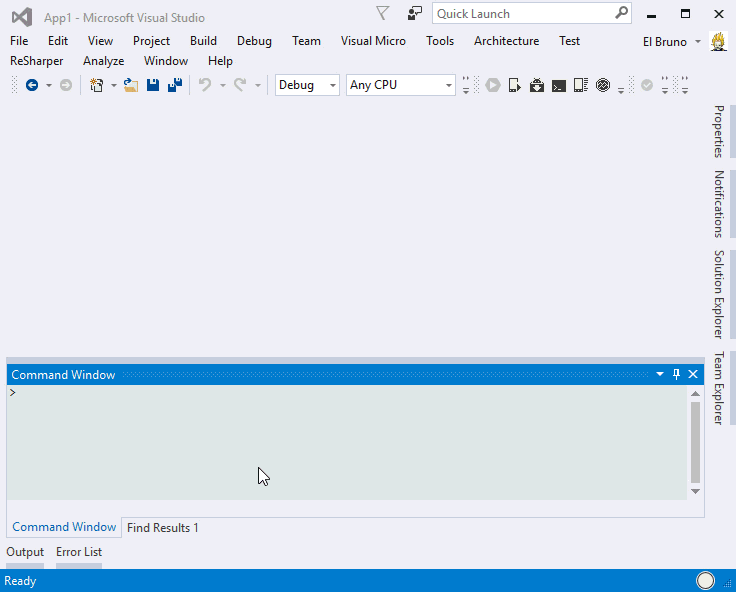Image resolution: width=736 pixels, height=592 pixels.
Task: Close the Command Window panel
Action: 693,374
